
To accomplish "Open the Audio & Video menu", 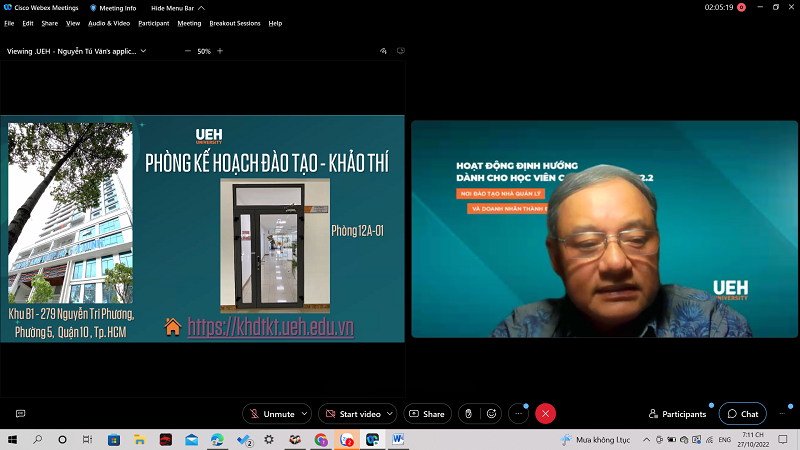I will 109,23.
